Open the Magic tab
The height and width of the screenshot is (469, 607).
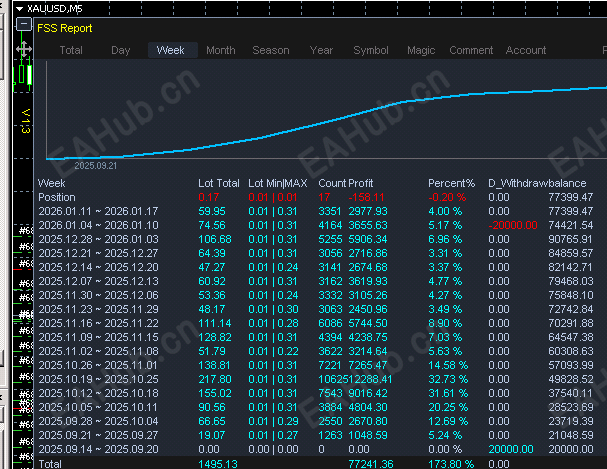[x=421, y=50]
